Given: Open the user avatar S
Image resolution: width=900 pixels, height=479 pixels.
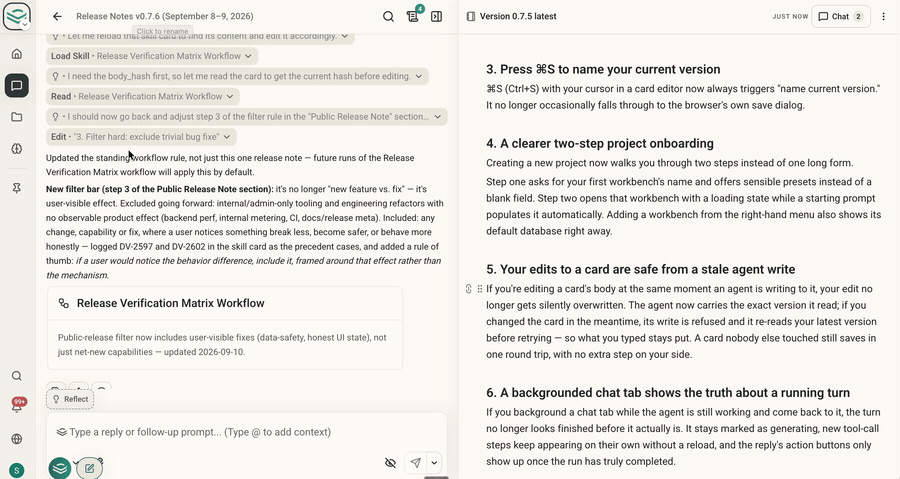Looking at the screenshot, I should click(17, 470).
